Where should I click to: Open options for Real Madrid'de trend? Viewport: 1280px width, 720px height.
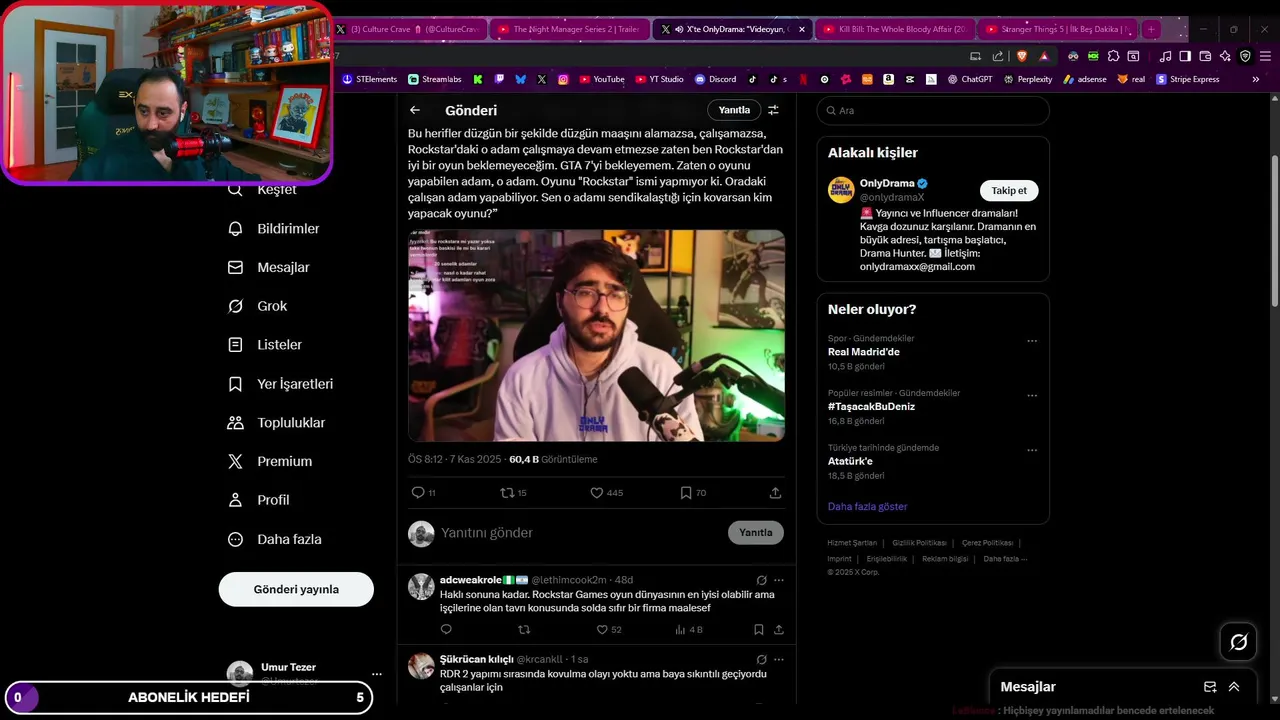[x=1032, y=341]
